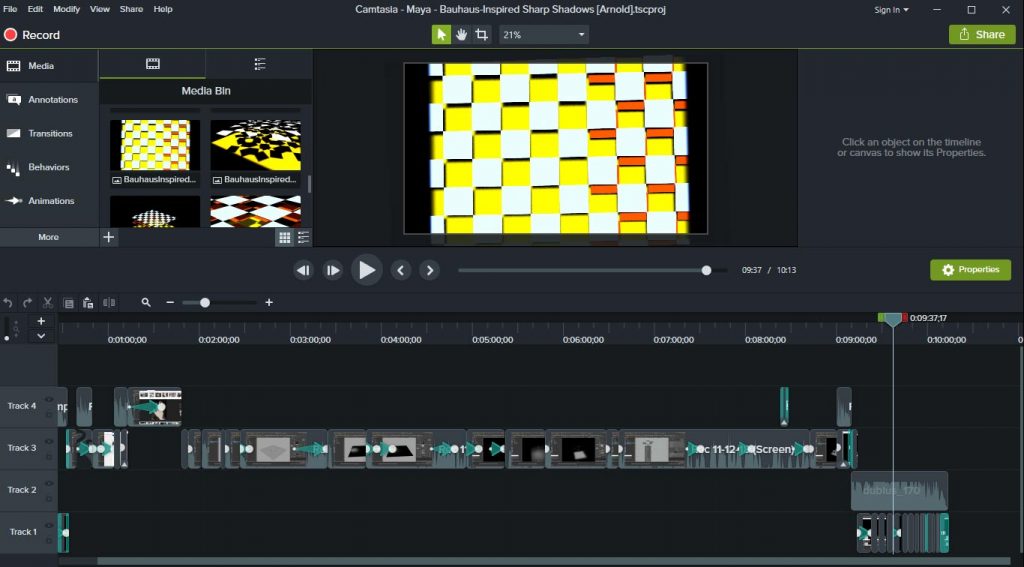Select the Pan hand tool
Viewport: 1024px width, 567px height.
(x=461, y=34)
